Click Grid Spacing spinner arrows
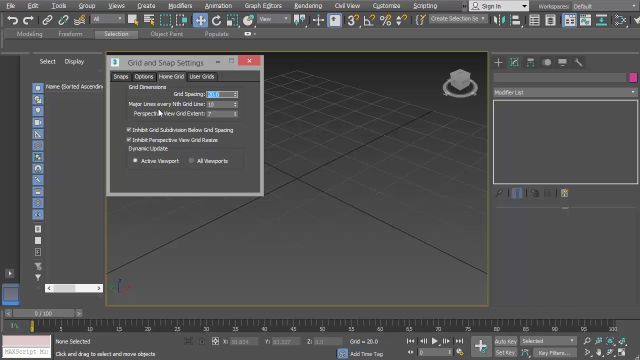The width and height of the screenshot is (640, 360). coord(235,94)
